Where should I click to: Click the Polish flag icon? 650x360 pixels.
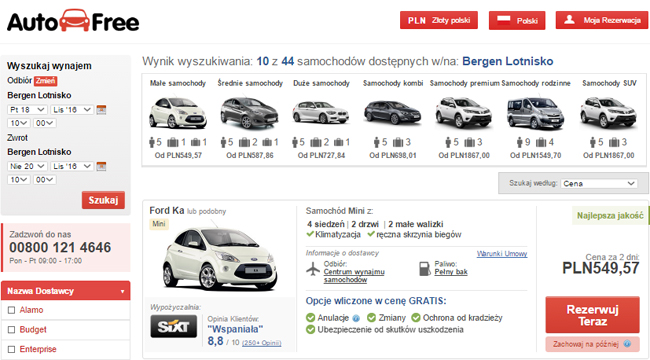click(x=504, y=20)
